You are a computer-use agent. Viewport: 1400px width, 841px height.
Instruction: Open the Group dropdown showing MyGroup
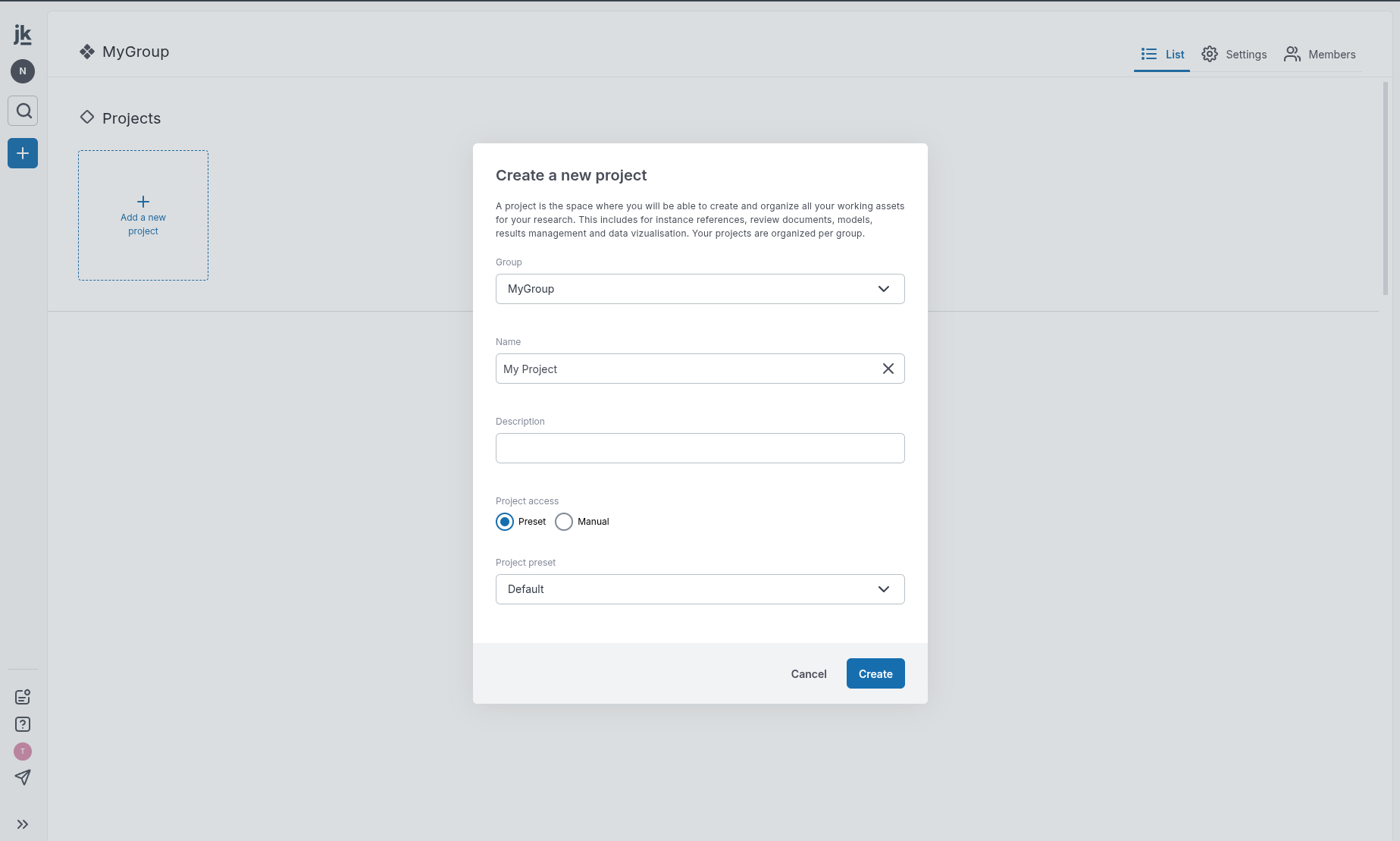700,289
